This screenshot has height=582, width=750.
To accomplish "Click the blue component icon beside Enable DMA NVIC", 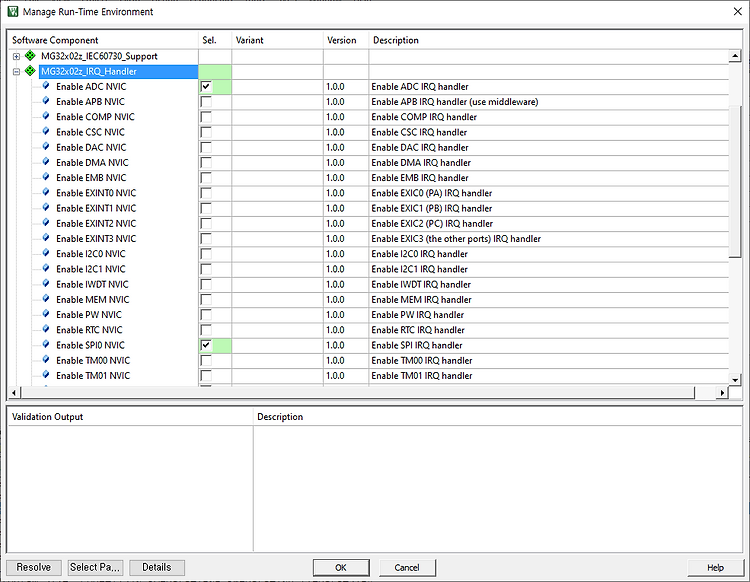I will [x=46, y=162].
